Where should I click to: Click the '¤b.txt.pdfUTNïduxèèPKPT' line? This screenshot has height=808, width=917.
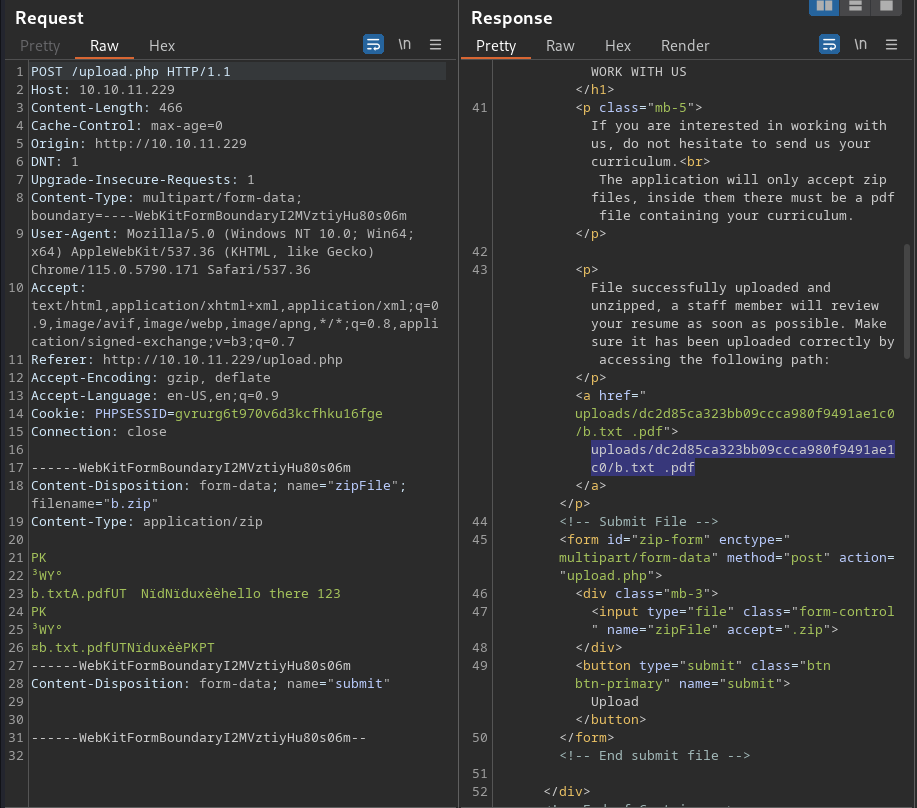122,648
